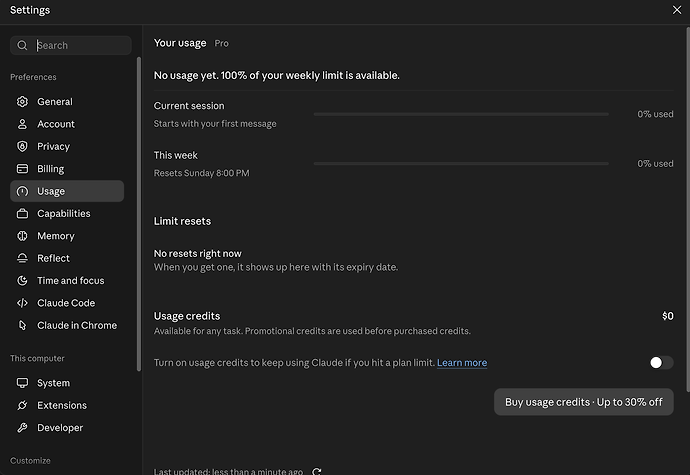Close the Settings window
690x475 pixels.
(677, 10)
